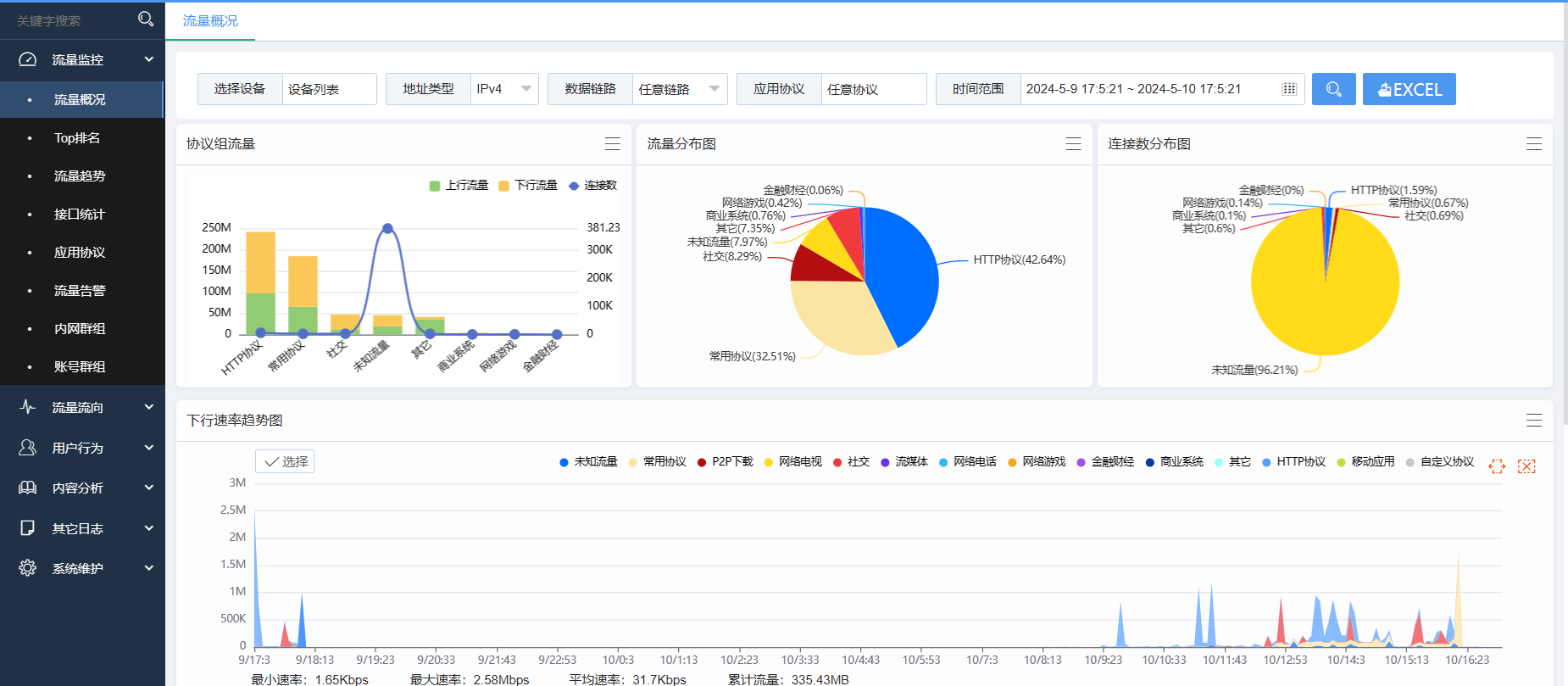Viewport: 1568px width, 686px height.
Task: Open the 地址类型 IPv4 dropdown
Action: click(x=504, y=89)
